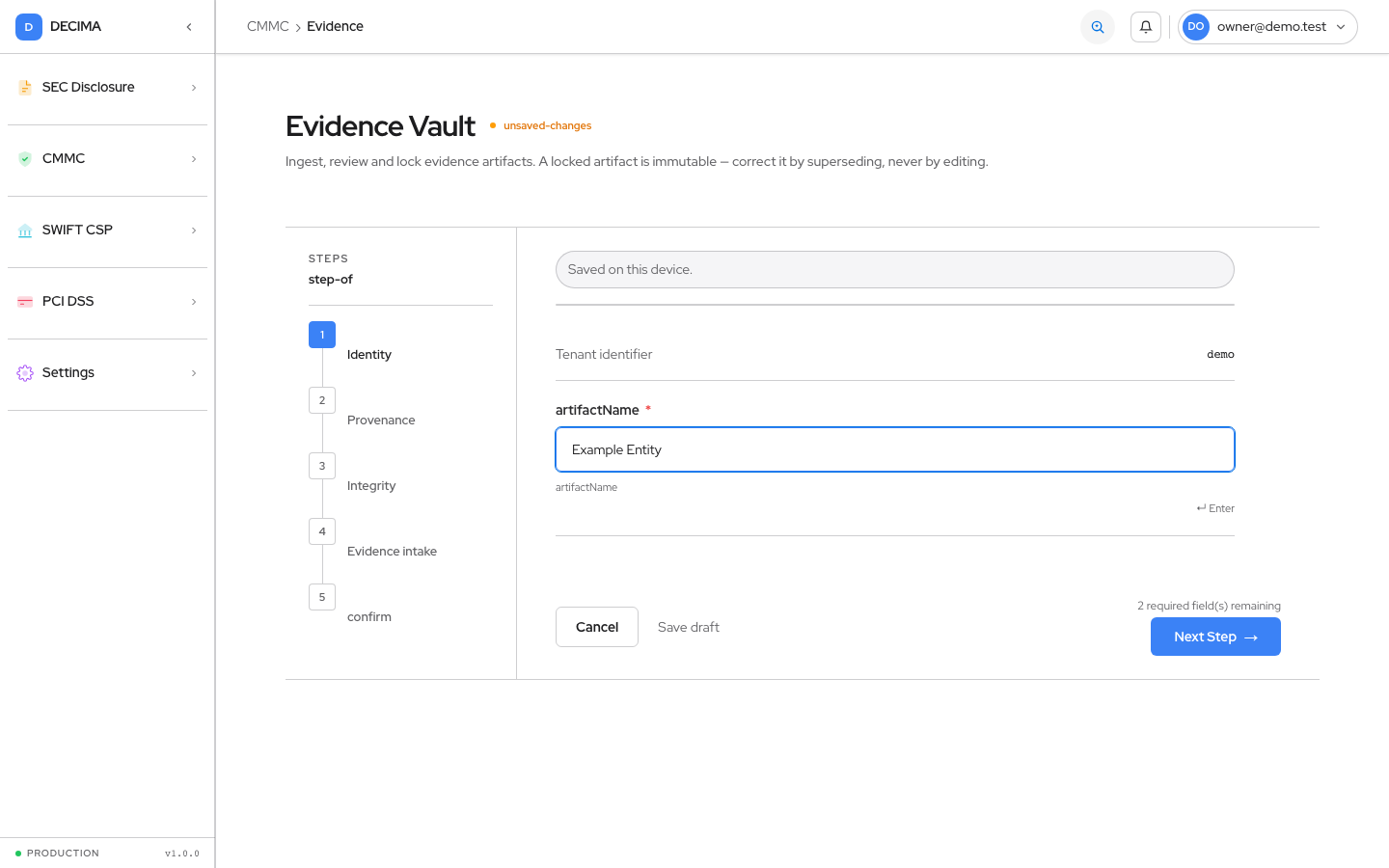The width and height of the screenshot is (1389, 868).
Task: Expand the CMMC menu chevron
Action: point(194,159)
